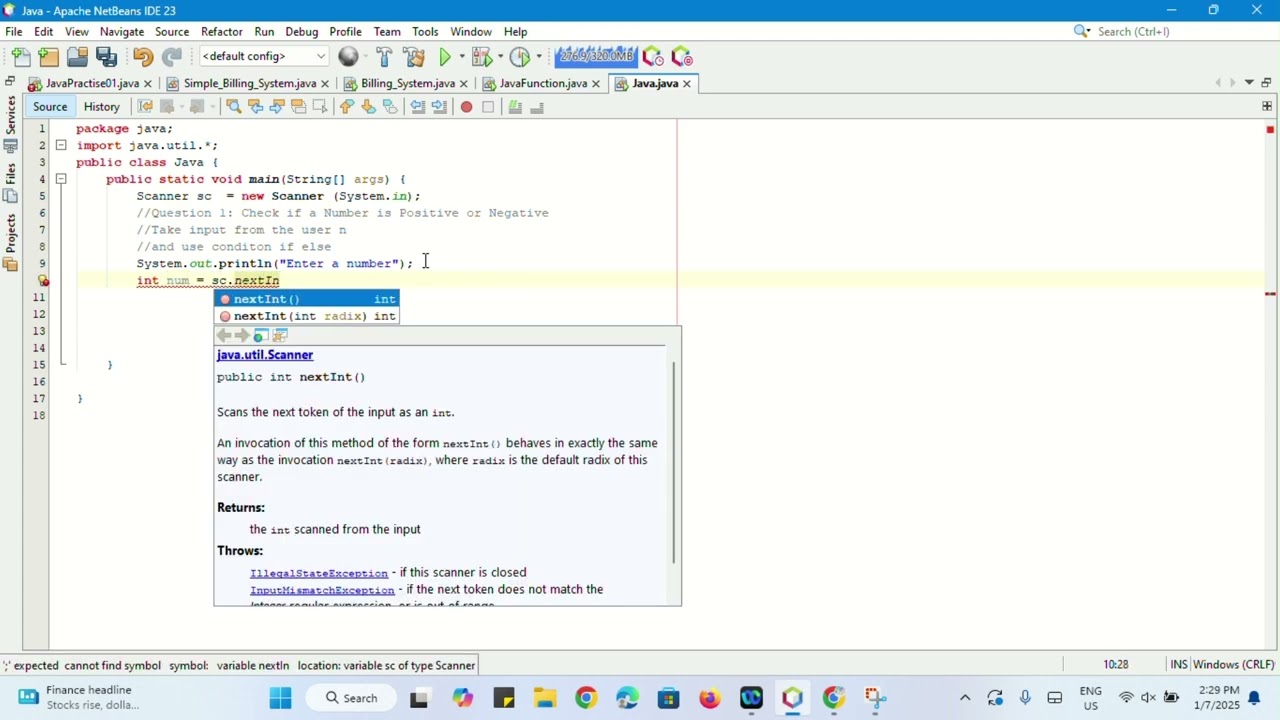Screen dimensions: 1280x720
Task: Click the error lightbulb on line 10
Action: click(x=43, y=281)
